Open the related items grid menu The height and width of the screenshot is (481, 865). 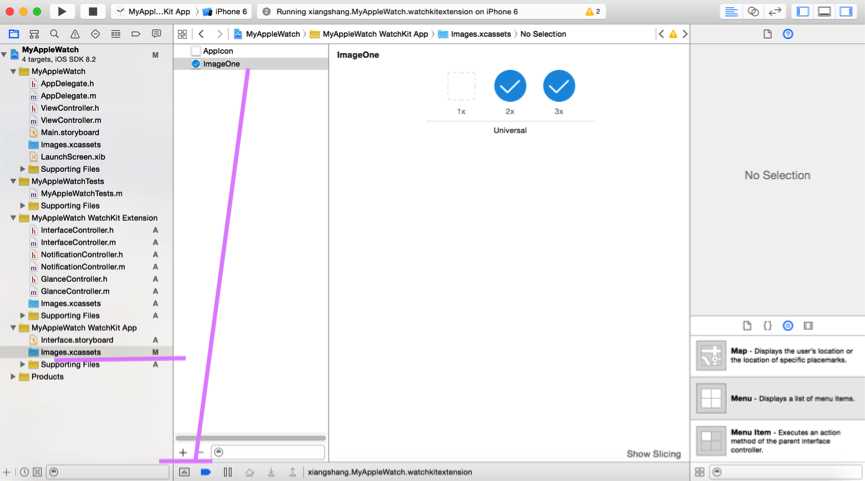[182, 34]
